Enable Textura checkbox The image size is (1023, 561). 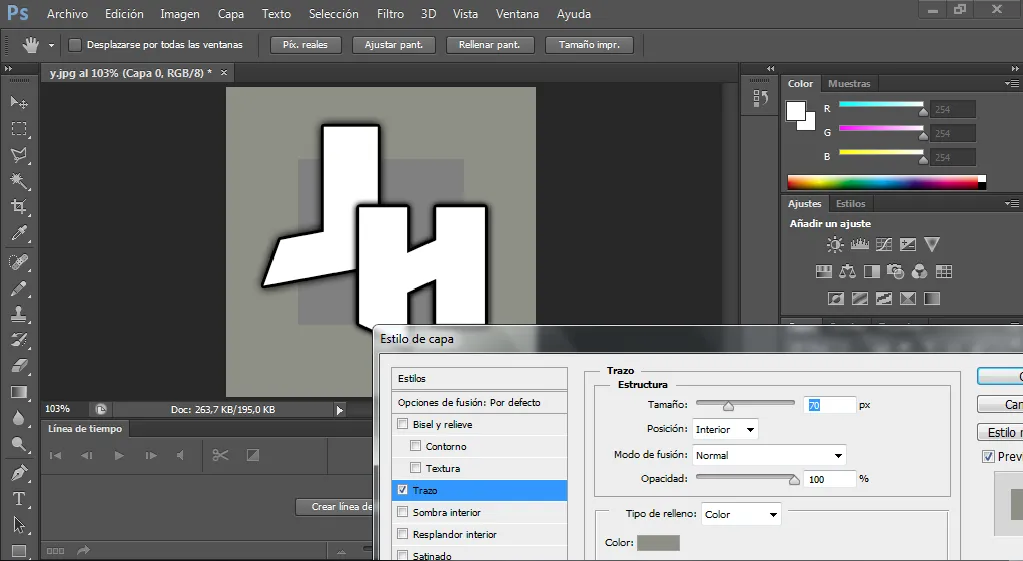(x=416, y=468)
